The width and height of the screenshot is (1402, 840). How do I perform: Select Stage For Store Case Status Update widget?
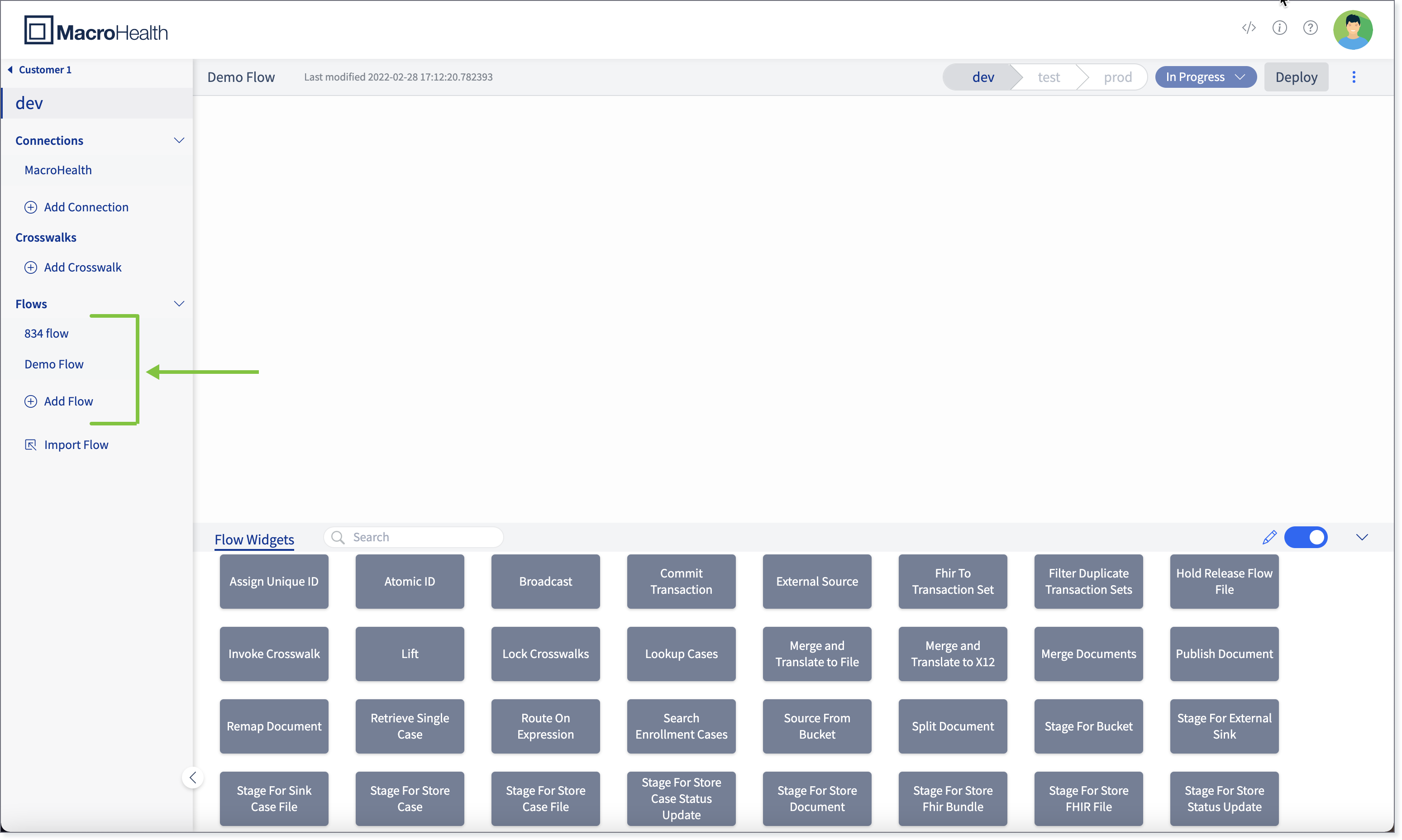click(x=682, y=799)
